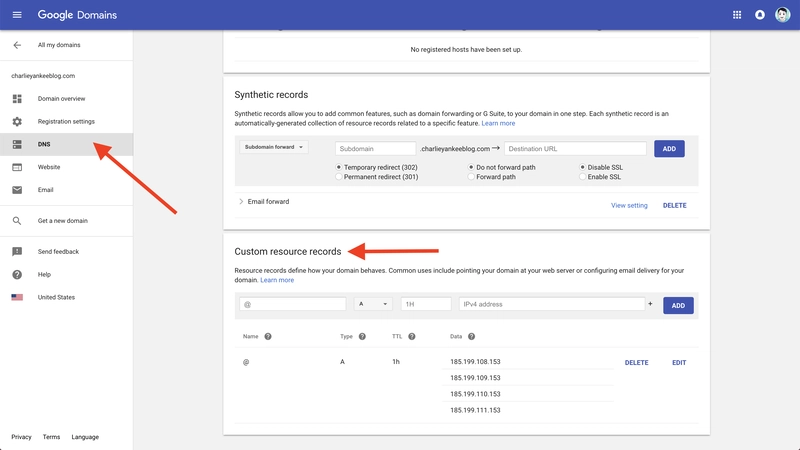The width and height of the screenshot is (800, 450).
Task: Select Forward path option
Action: click(x=471, y=177)
